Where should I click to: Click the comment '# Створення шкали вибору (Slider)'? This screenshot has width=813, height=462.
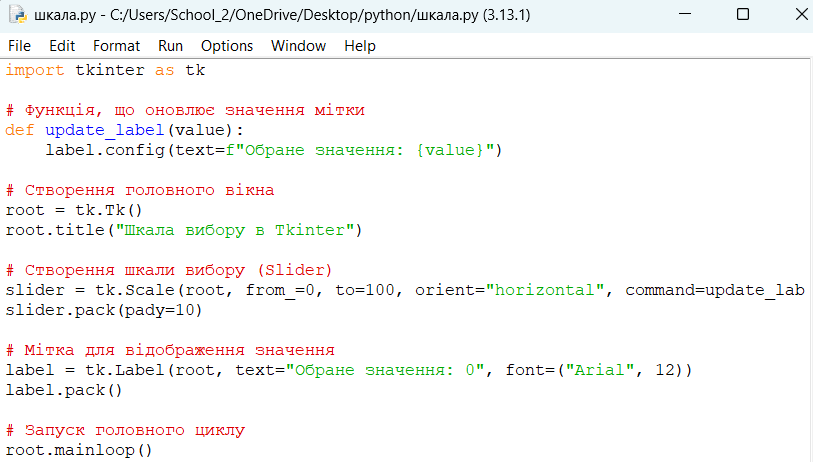pos(169,270)
